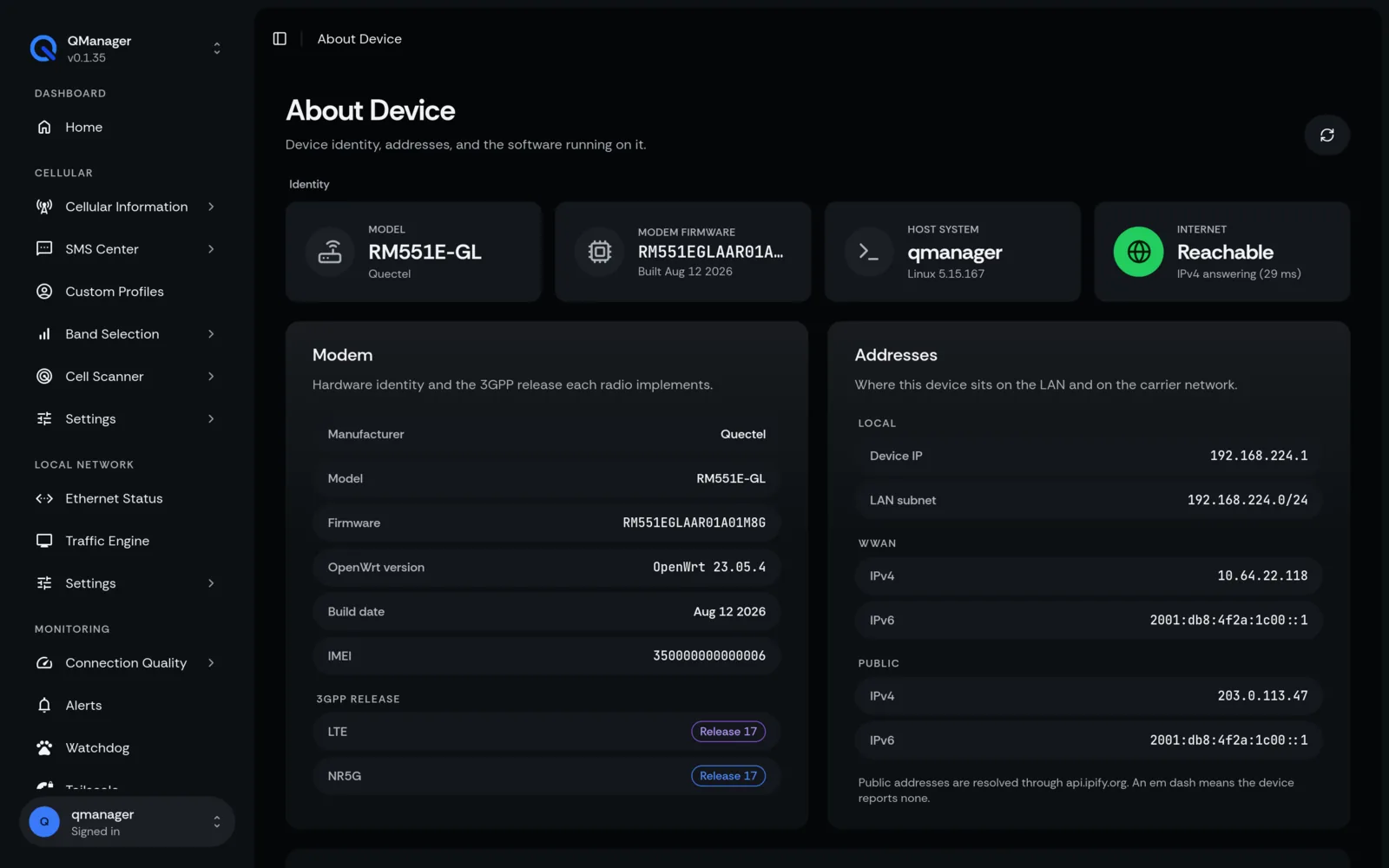Viewport: 1389px width, 868px height.
Task: Expand the Cellular Information submenu chevron
Action: pyautogui.click(x=211, y=207)
